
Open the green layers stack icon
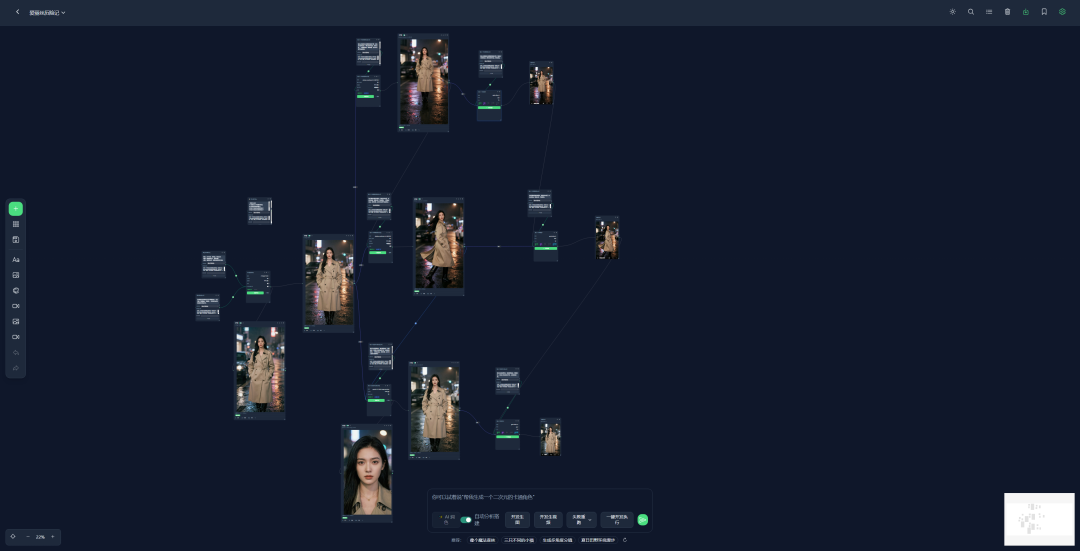pyautogui.click(x=1062, y=12)
